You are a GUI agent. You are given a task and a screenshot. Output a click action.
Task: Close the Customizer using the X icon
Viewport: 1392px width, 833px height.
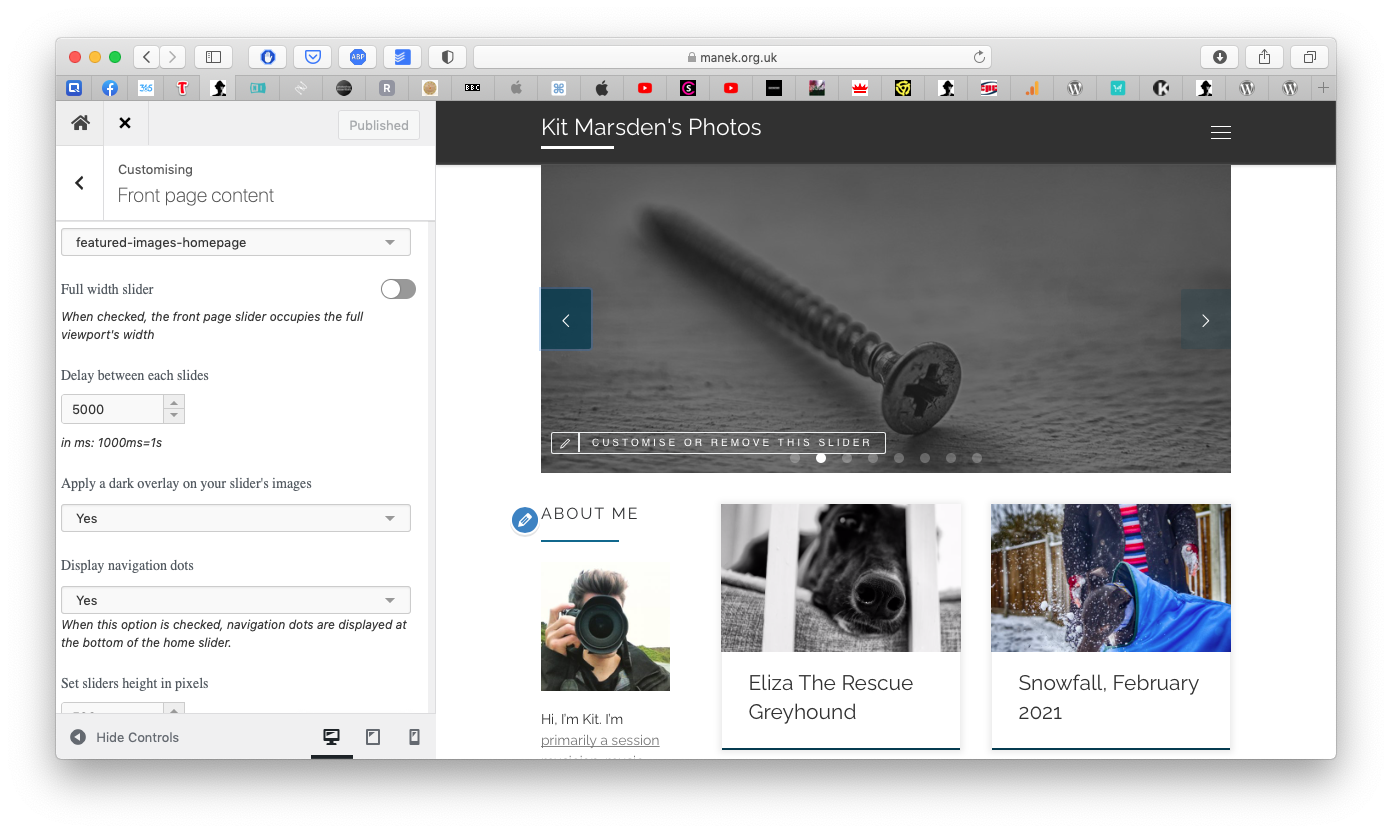[125, 124]
